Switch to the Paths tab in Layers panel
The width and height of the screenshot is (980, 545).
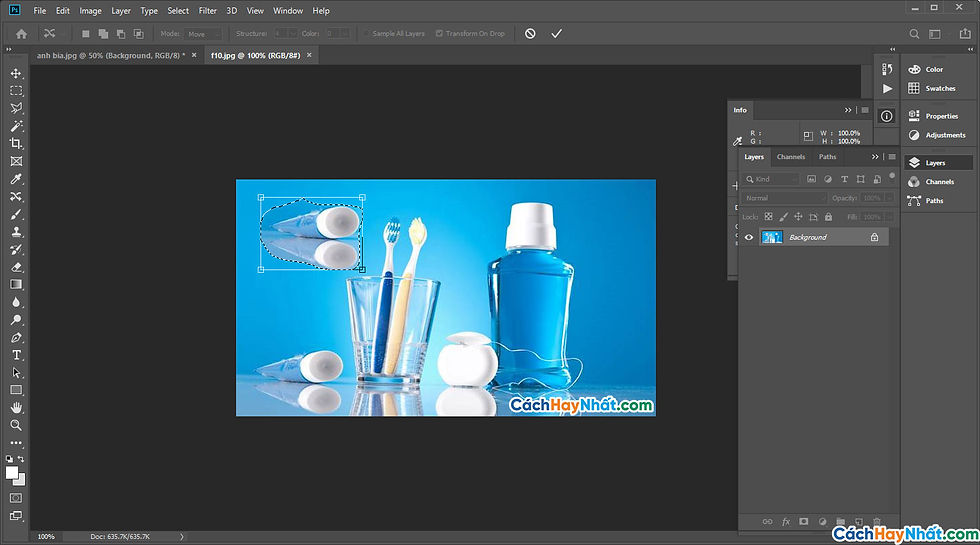(828, 157)
